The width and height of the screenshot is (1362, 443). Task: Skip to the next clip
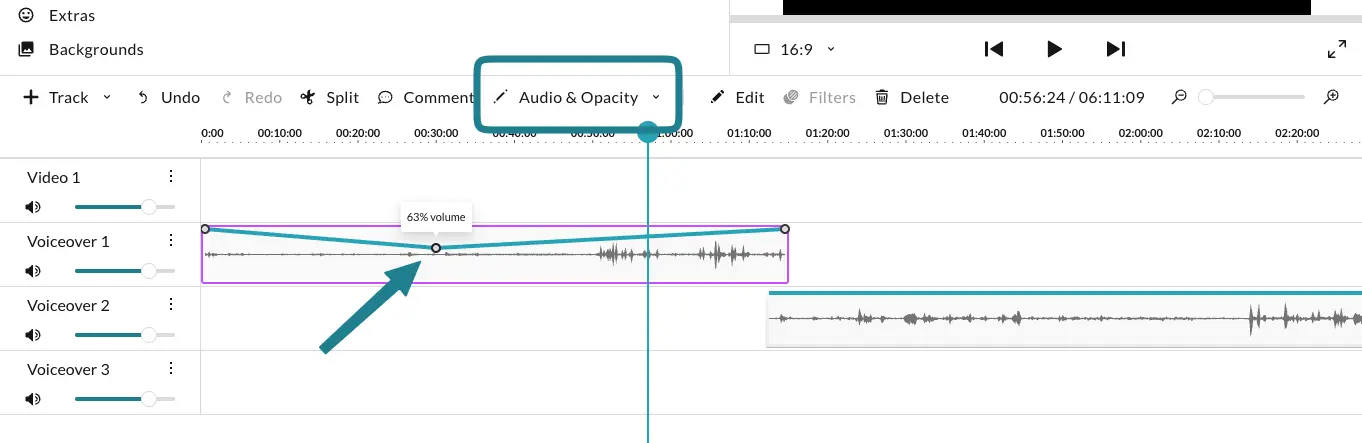pos(1116,49)
